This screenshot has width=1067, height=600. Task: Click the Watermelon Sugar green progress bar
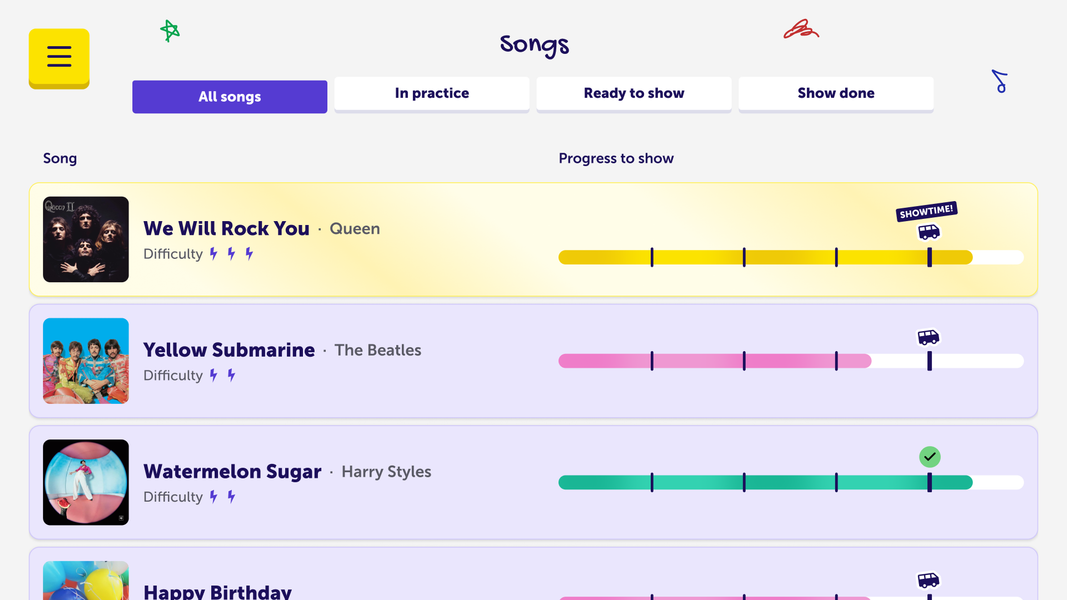765,483
